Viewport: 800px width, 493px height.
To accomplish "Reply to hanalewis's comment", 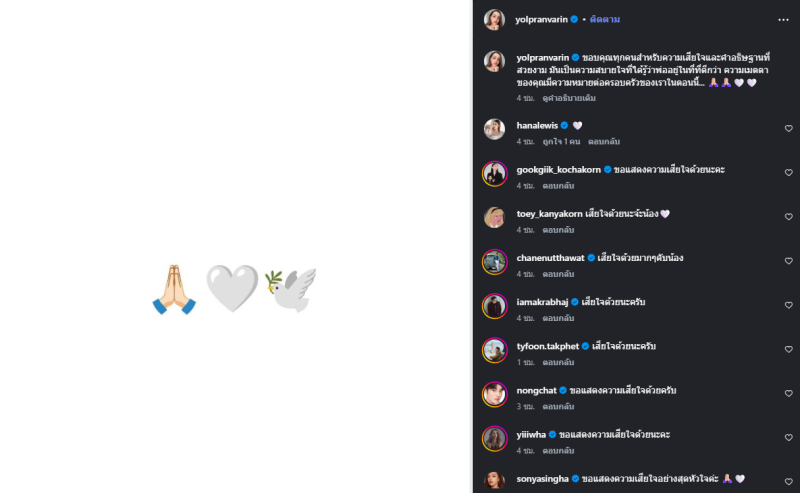I will [x=604, y=142].
